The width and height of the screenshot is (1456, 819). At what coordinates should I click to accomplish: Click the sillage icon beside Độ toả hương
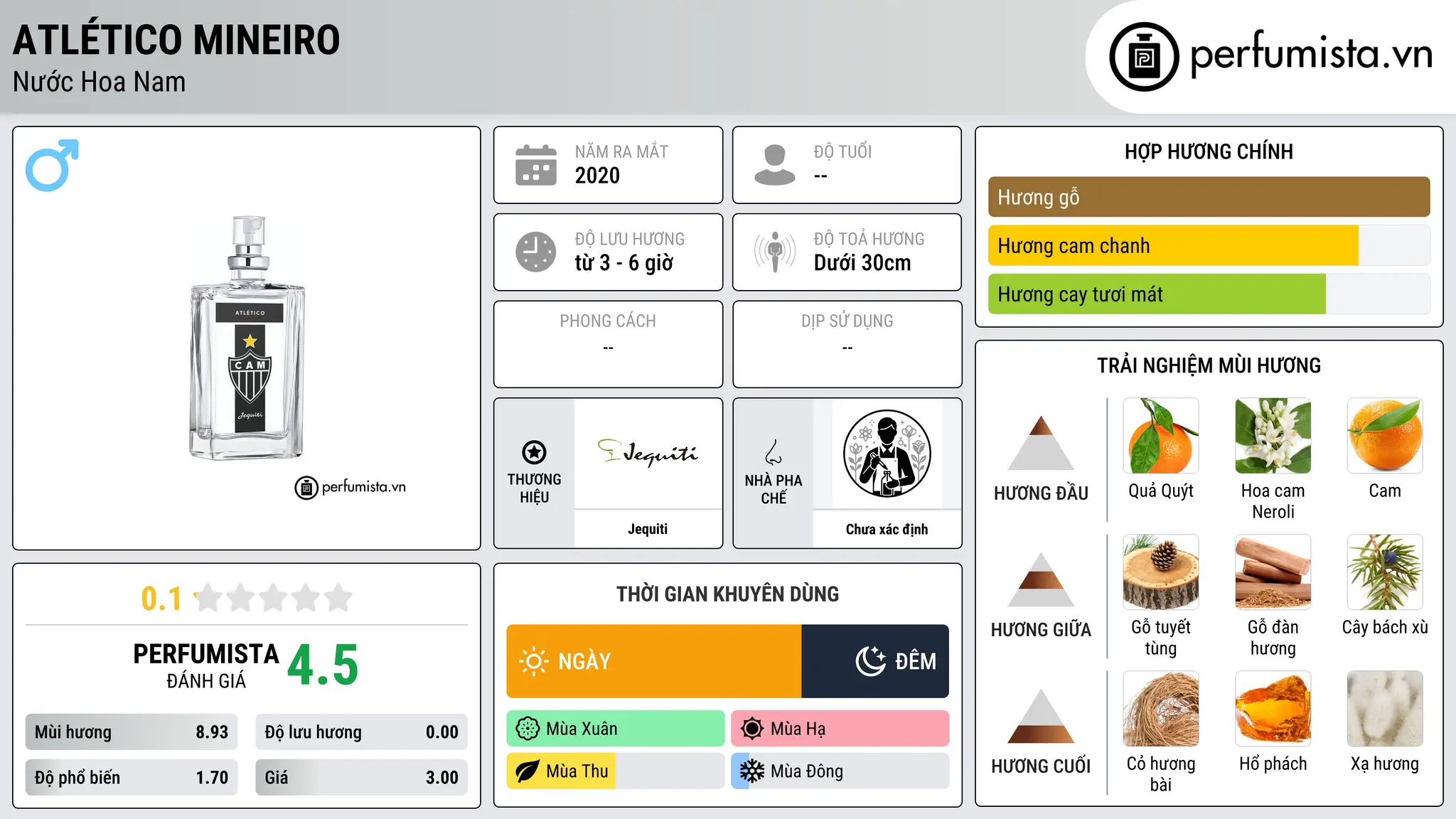coord(775,252)
